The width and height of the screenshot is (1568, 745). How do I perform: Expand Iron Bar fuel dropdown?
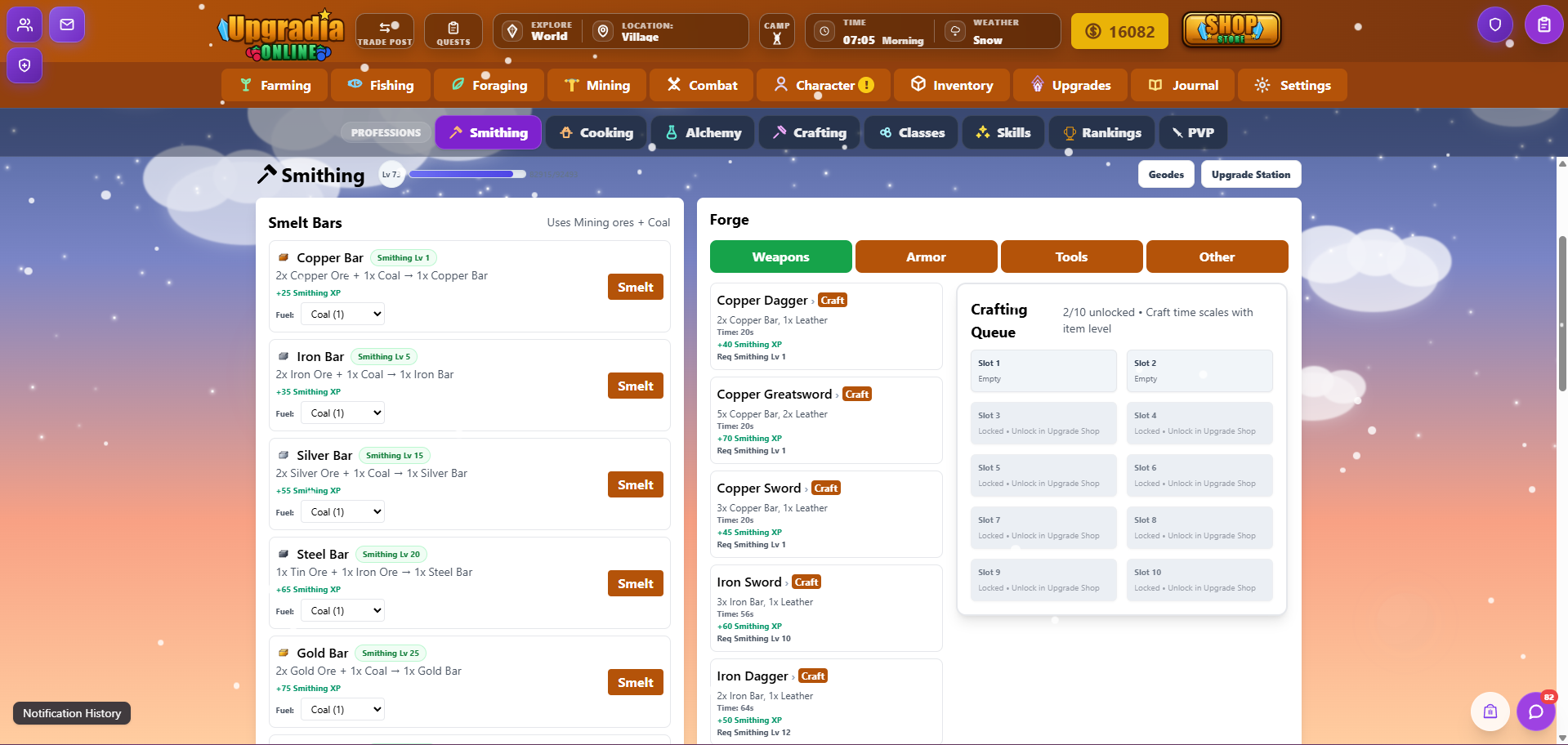point(343,413)
